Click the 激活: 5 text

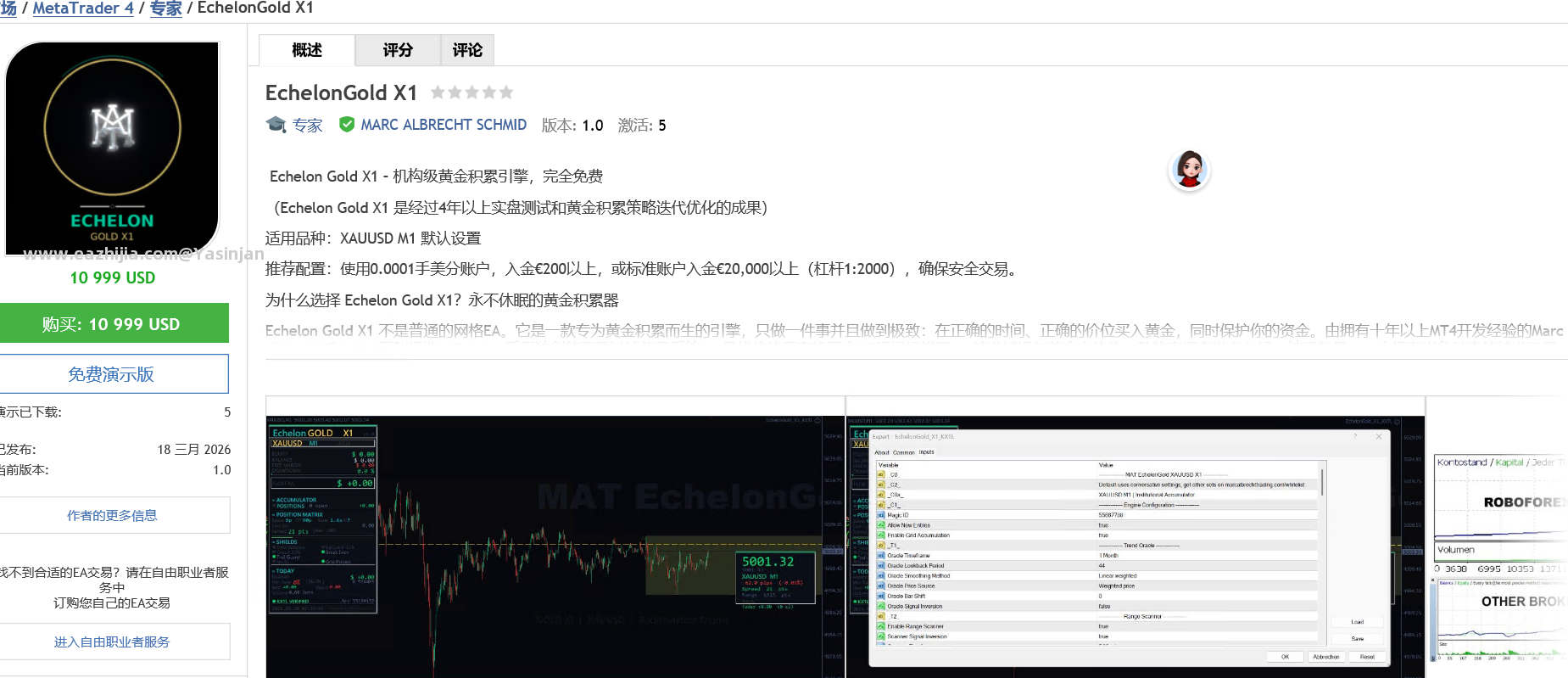point(642,126)
